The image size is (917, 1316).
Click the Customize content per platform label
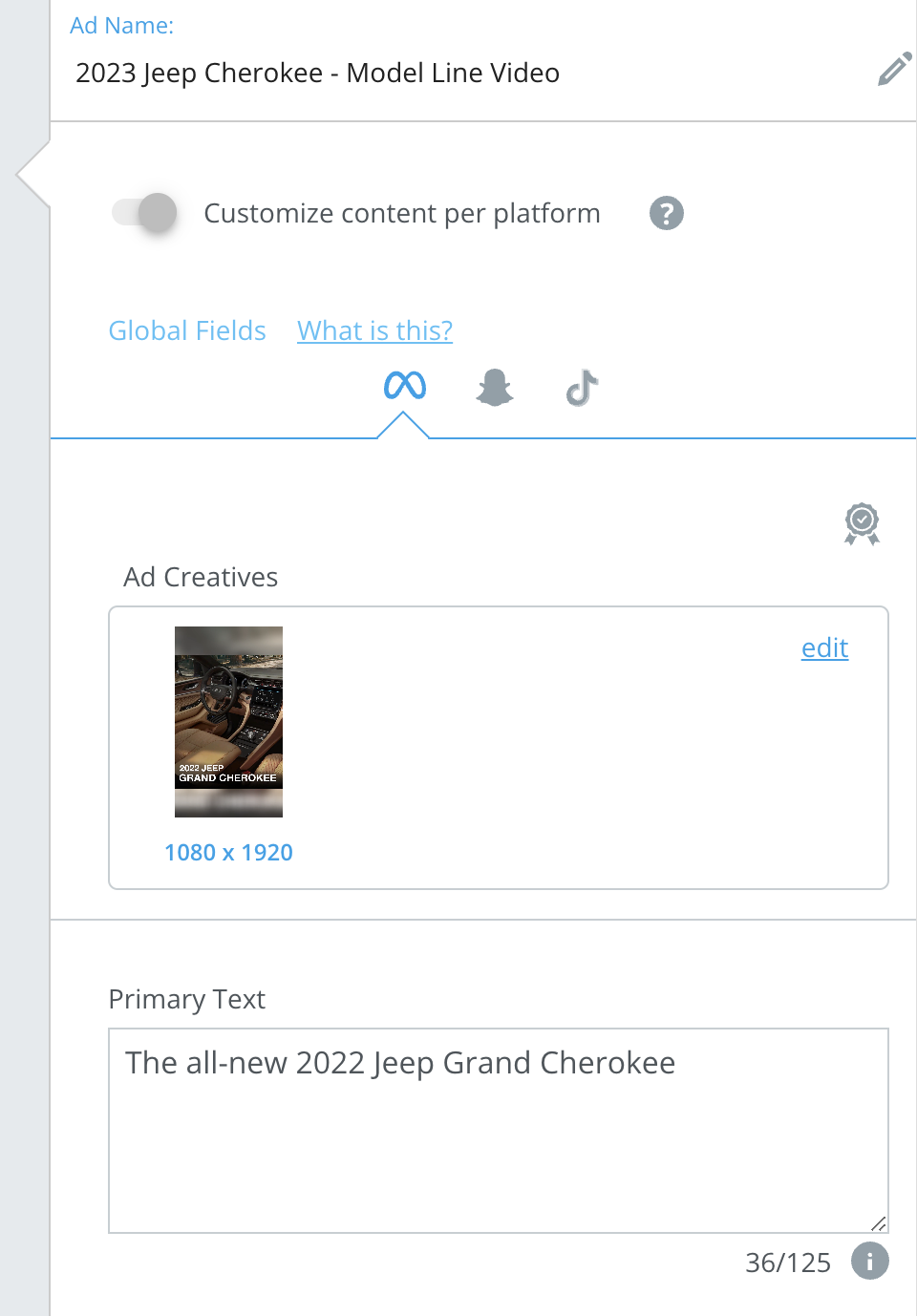(402, 213)
